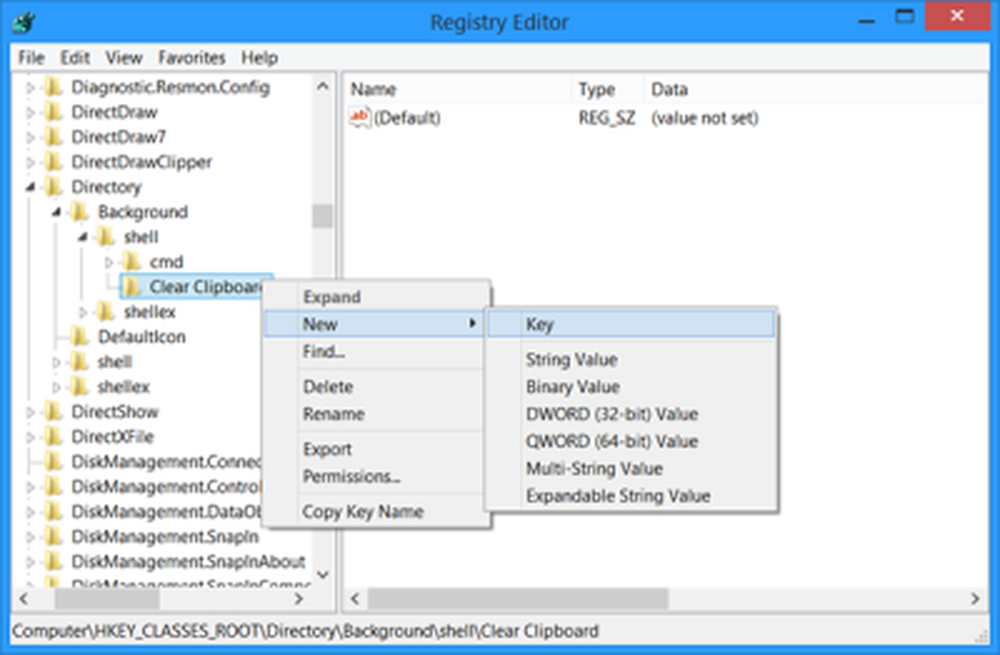Expand the shellex key under Background
The height and width of the screenshot is (655, 1000).
[x=84, y=312]
